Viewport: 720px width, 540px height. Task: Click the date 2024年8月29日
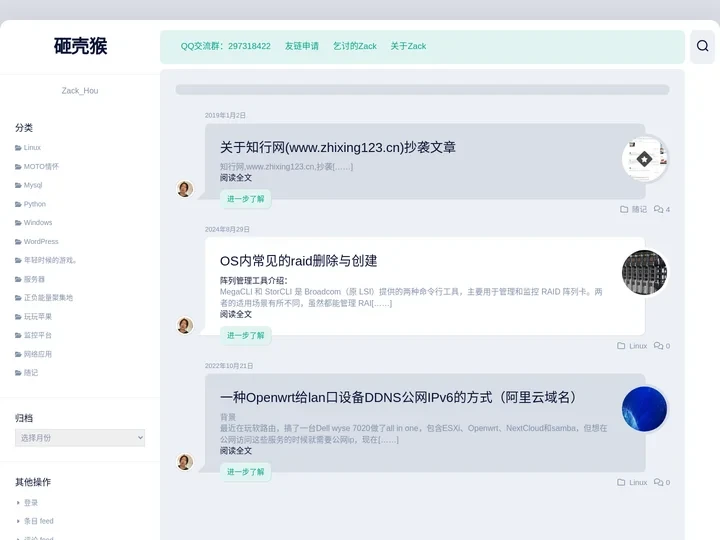point(227,229)
